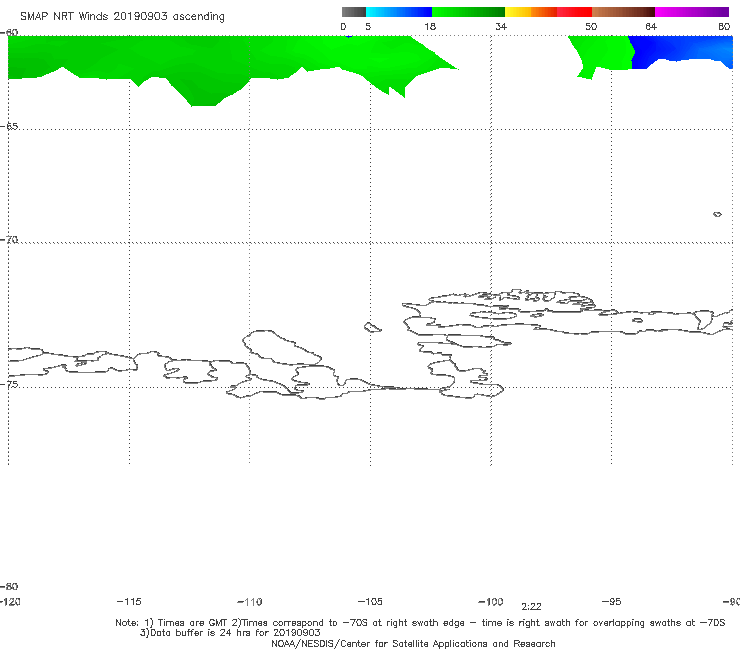Click the yellow-orange segment of the colorbar

coord(531,12)
